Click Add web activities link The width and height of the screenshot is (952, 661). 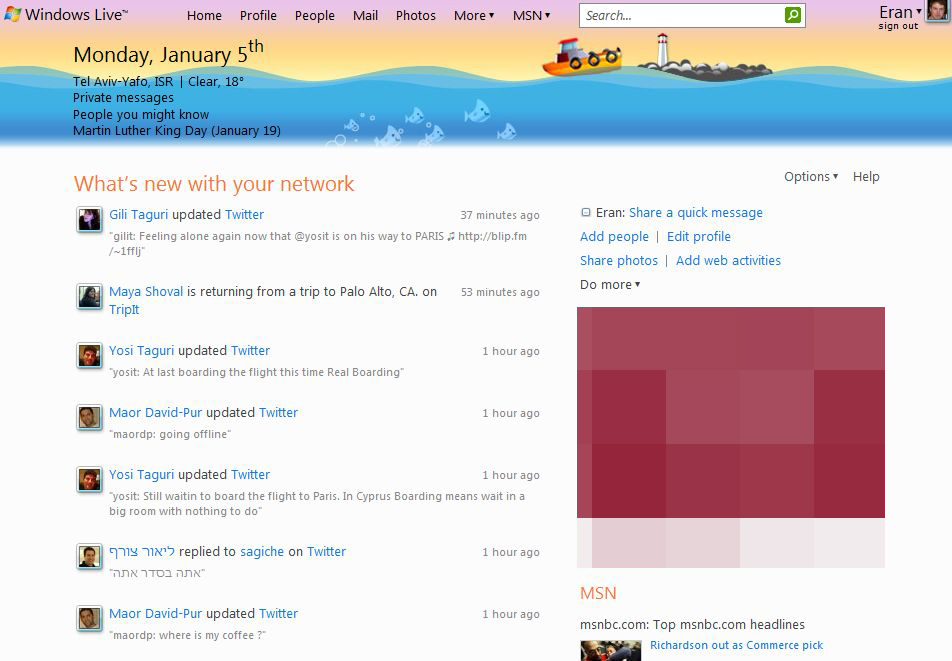pyautogui.click(x=729, y=260)
